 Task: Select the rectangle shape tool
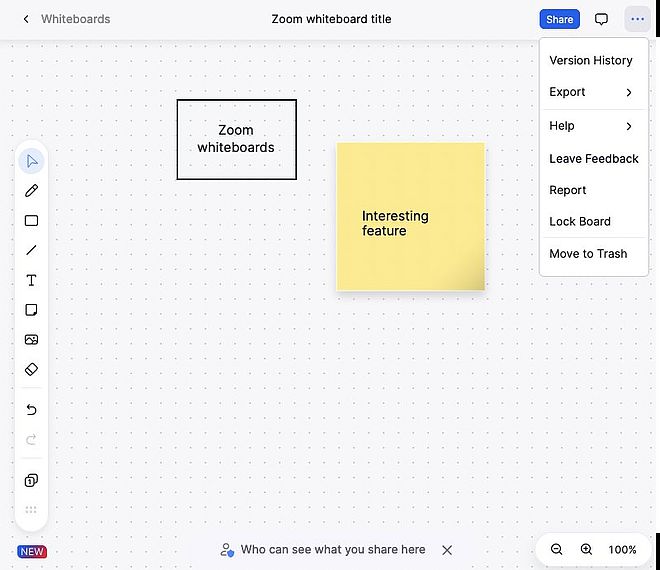32,221
